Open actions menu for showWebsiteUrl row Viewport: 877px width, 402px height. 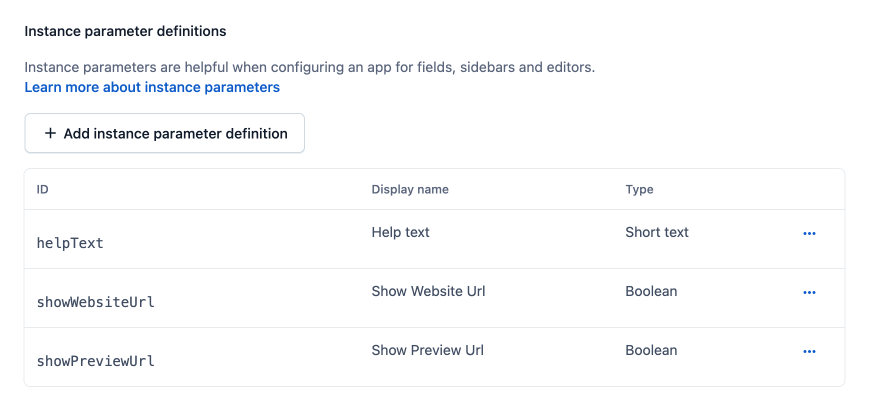click(x=809, y=292)
